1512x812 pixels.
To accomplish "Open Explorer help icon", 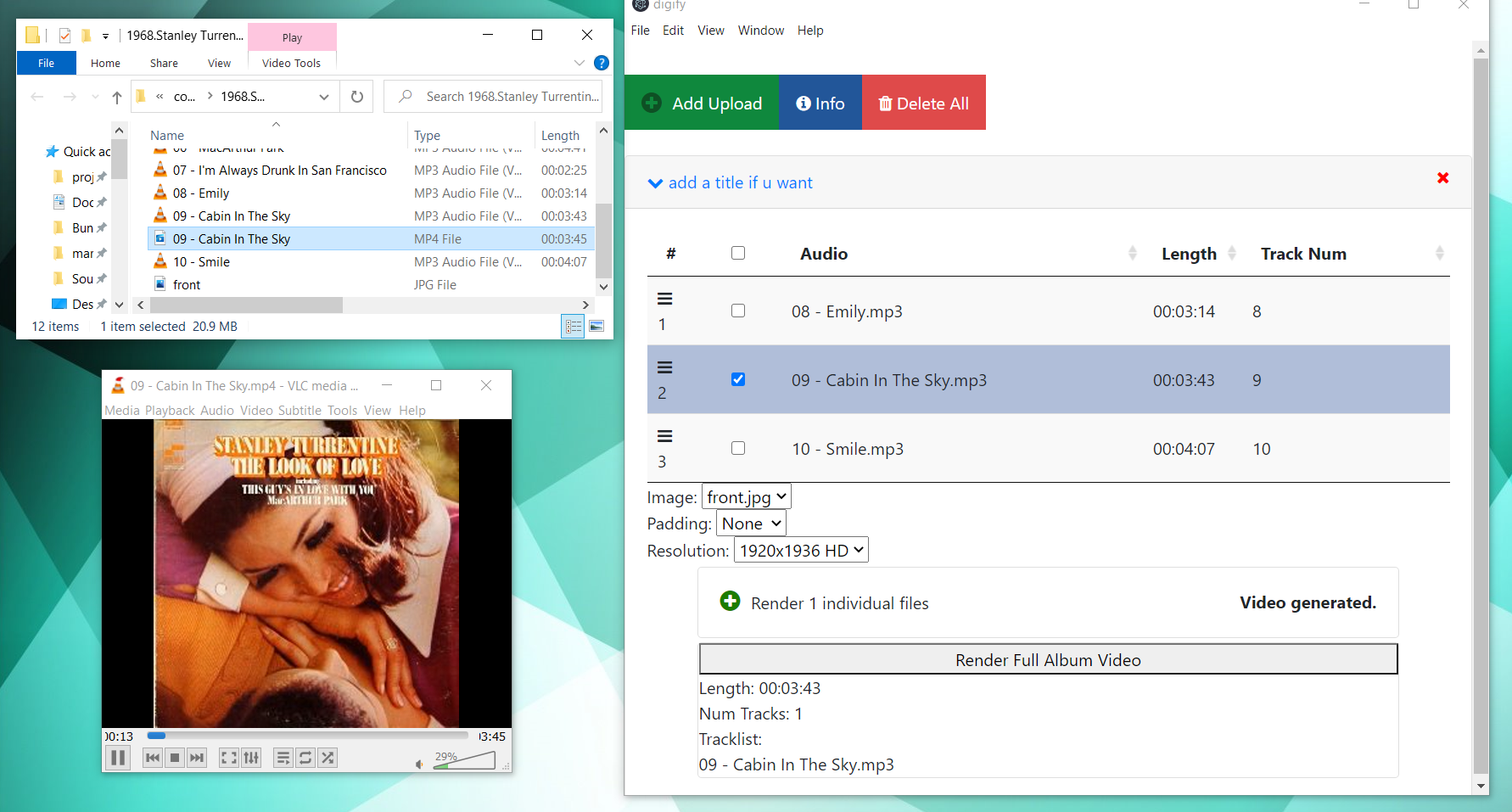I will (x=602, y=63).
